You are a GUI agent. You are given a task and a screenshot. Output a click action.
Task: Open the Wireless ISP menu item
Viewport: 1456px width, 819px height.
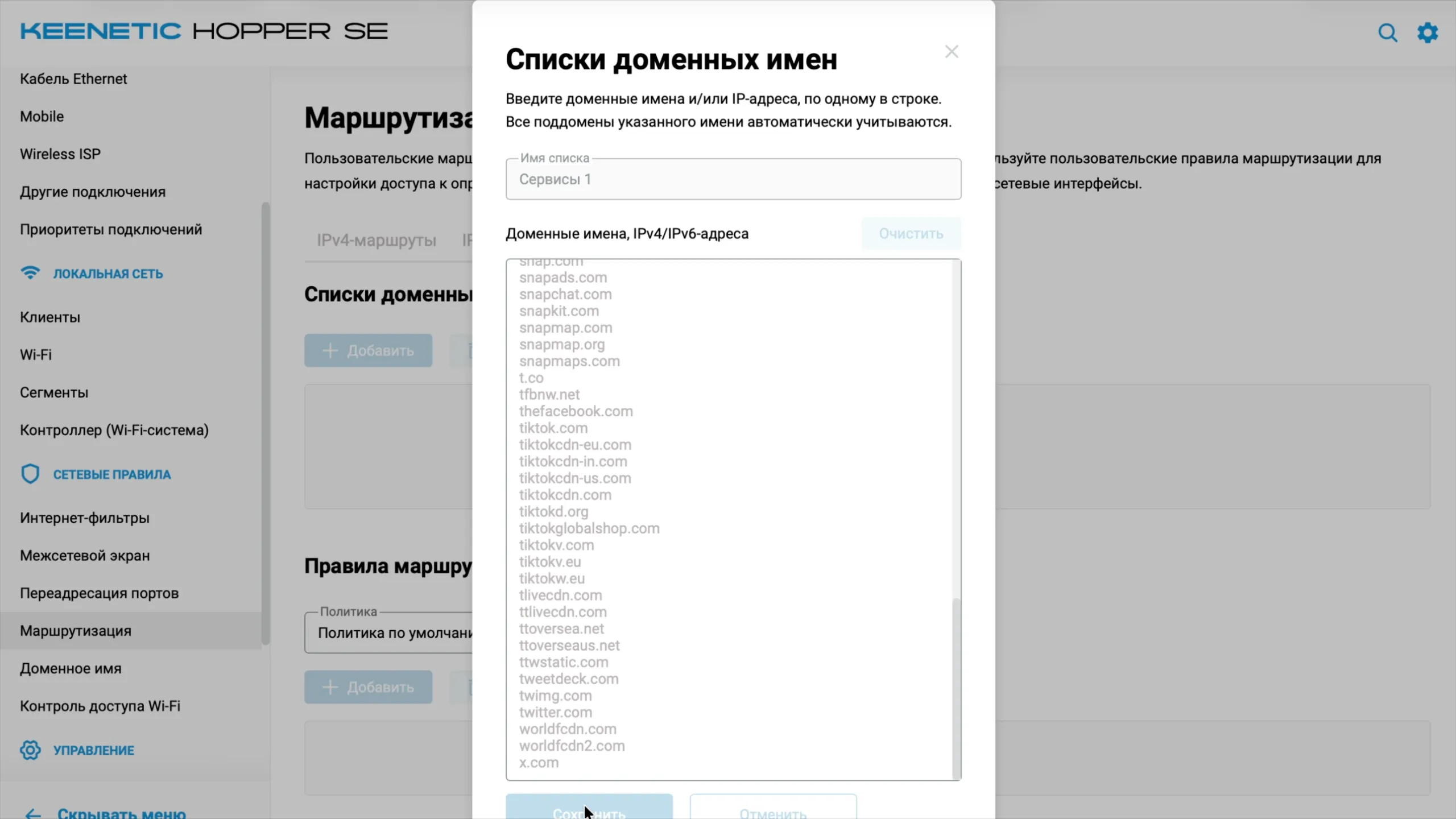pos(60,154)
